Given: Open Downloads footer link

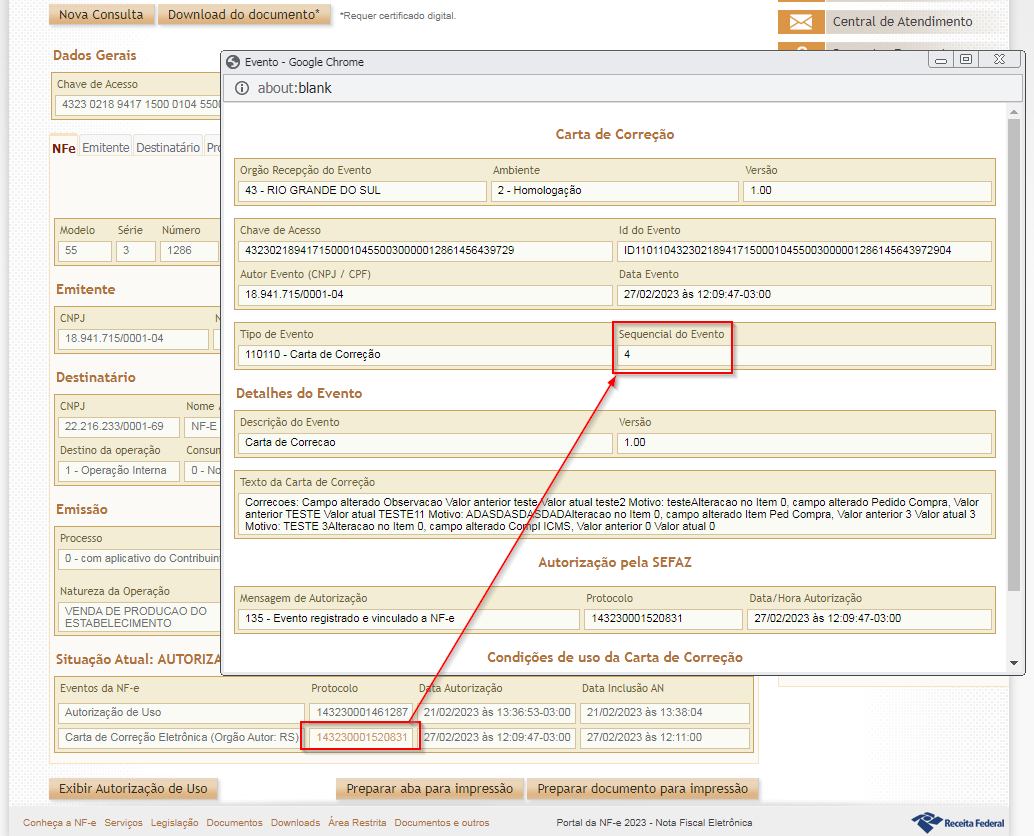Looking at the screenshot, I should click(295, 823).
